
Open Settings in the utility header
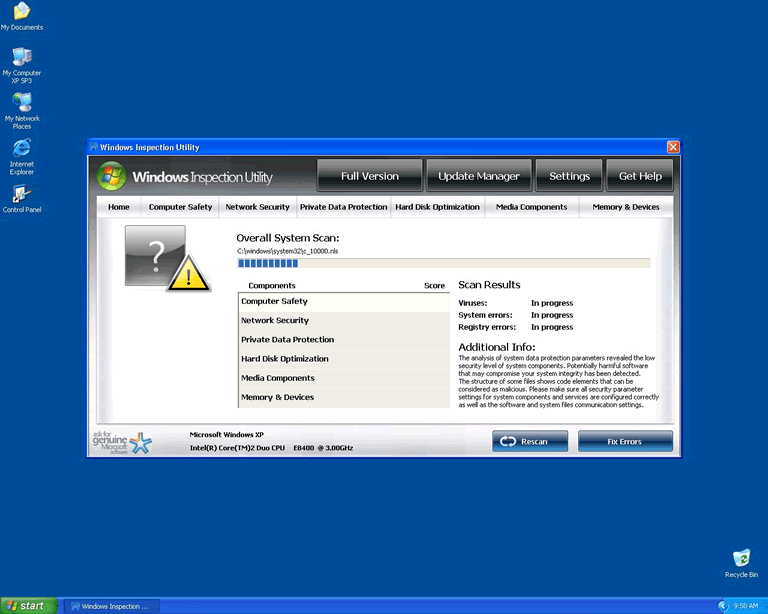point(569,176)
